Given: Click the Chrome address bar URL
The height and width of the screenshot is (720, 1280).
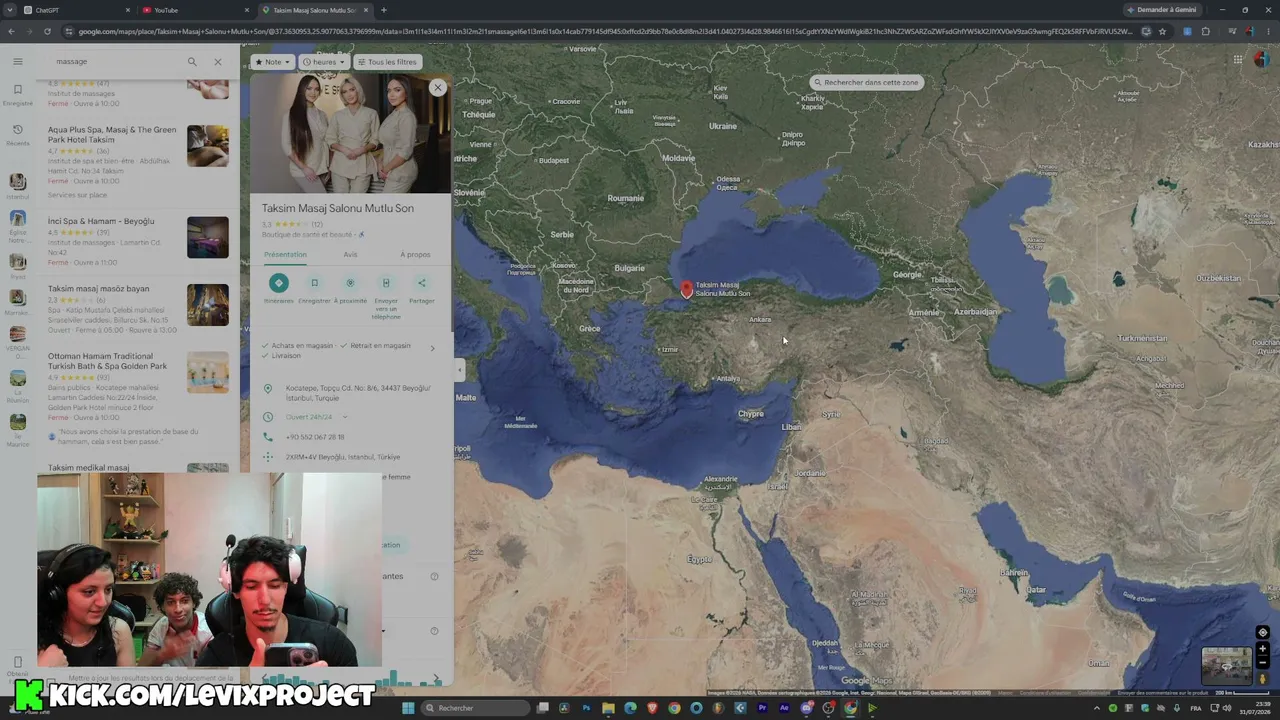Looking at the screenshot, I should (x=605, y=31).
